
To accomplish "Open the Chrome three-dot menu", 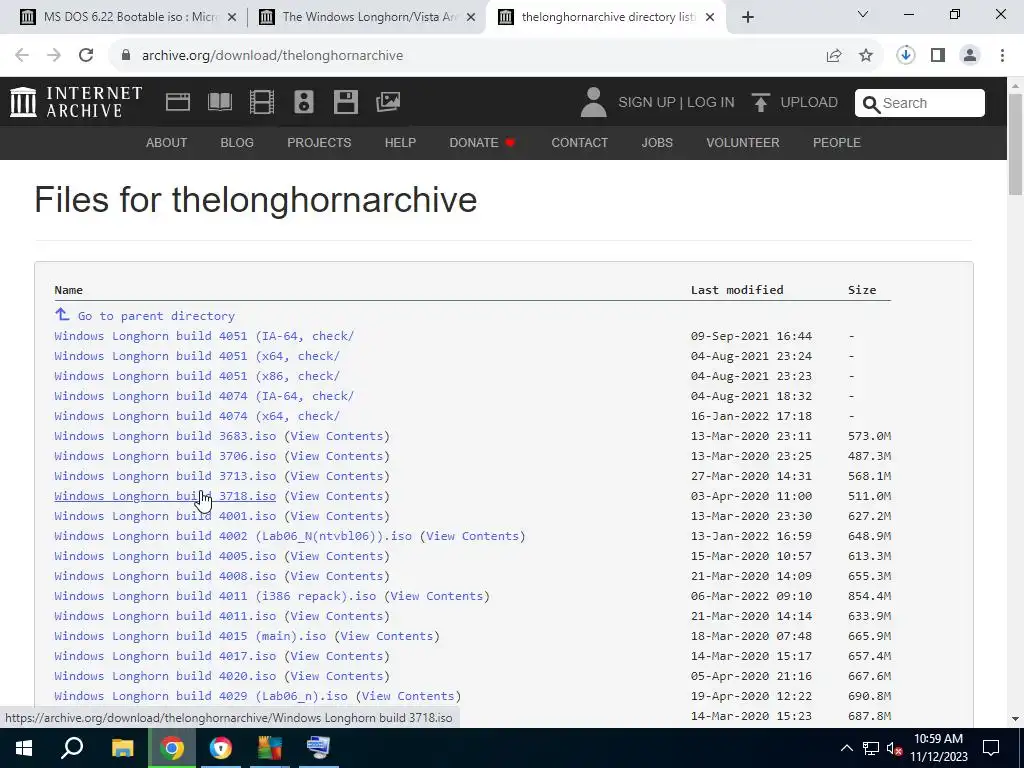I will (1002, 56).
